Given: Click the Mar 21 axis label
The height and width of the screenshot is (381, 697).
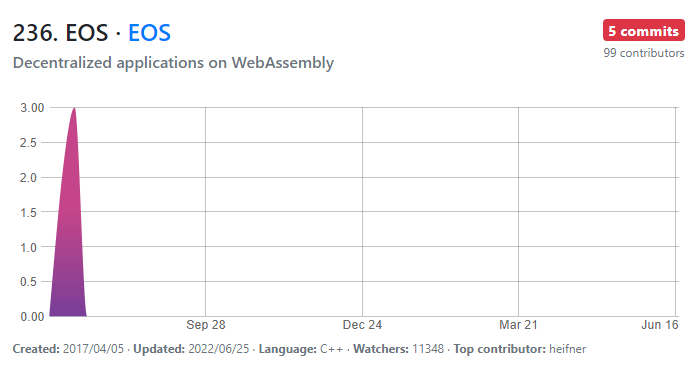Looking at the screenshot, I should (518, 325).
